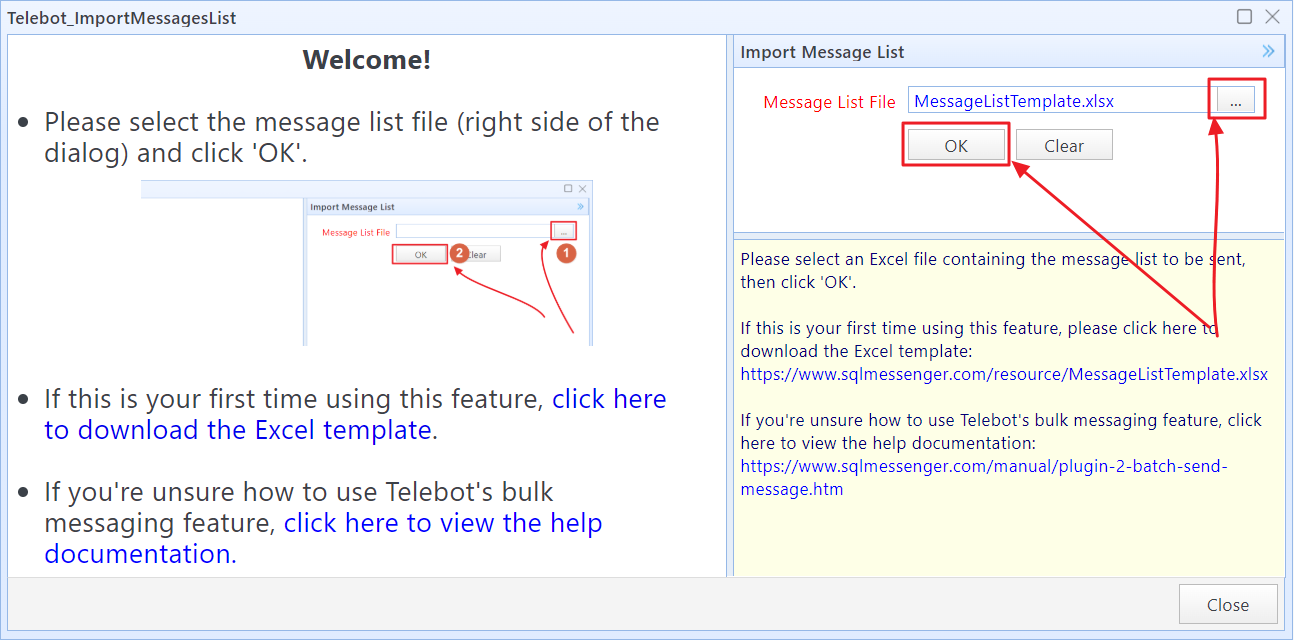Screen dimensions: 1294x640
Task: Click the Telebot_ImportMessagesList window title
Action: tap(122, 18)
